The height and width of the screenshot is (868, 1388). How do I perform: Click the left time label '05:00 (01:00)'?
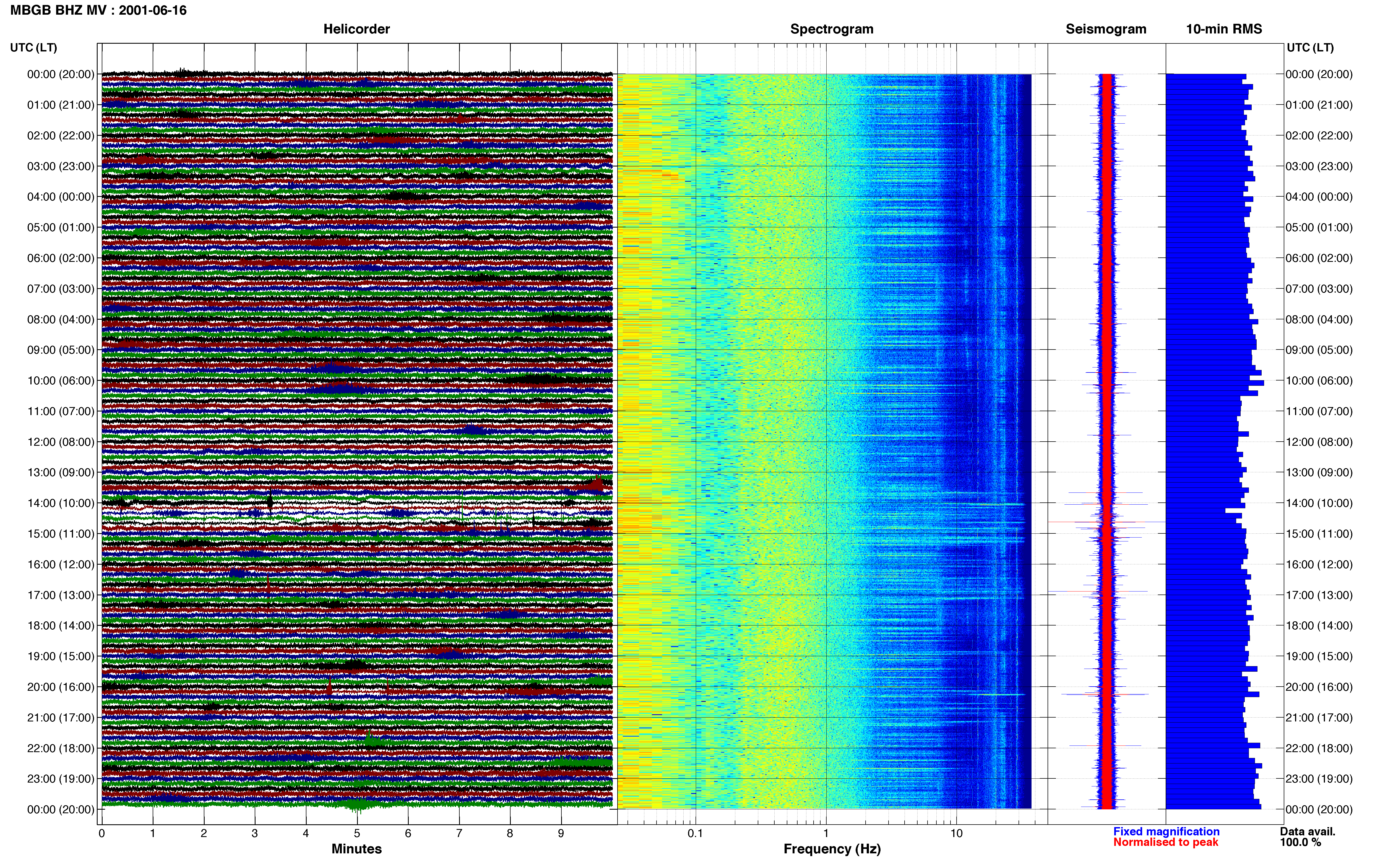61,227
